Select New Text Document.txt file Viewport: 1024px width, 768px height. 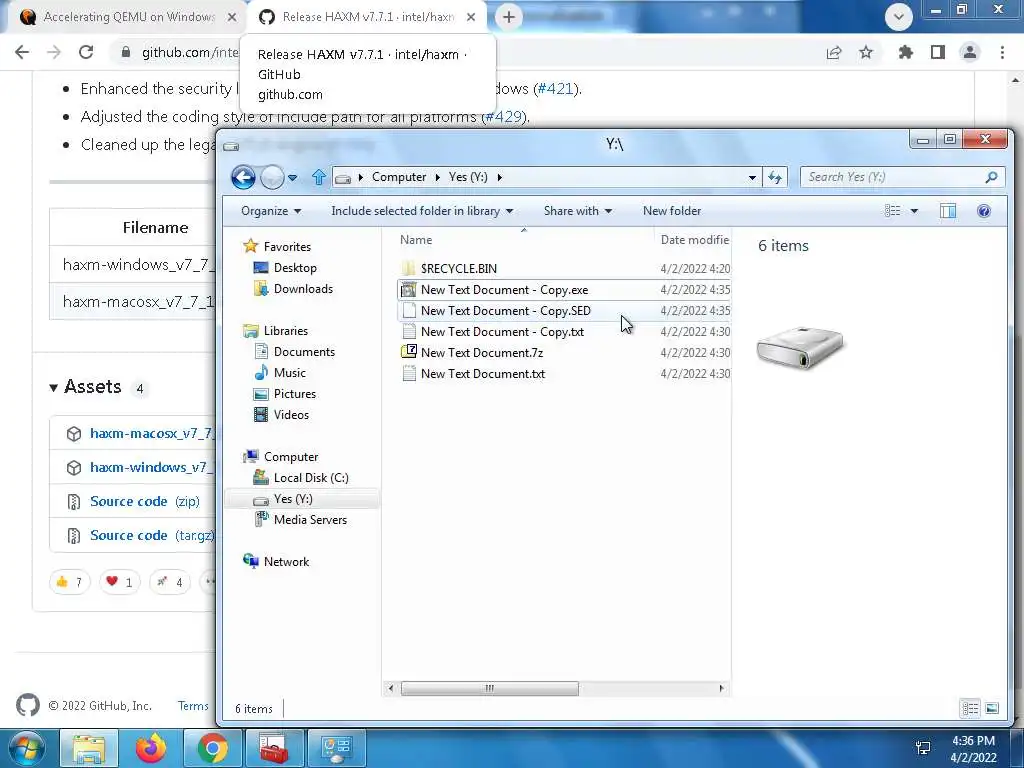483,374
